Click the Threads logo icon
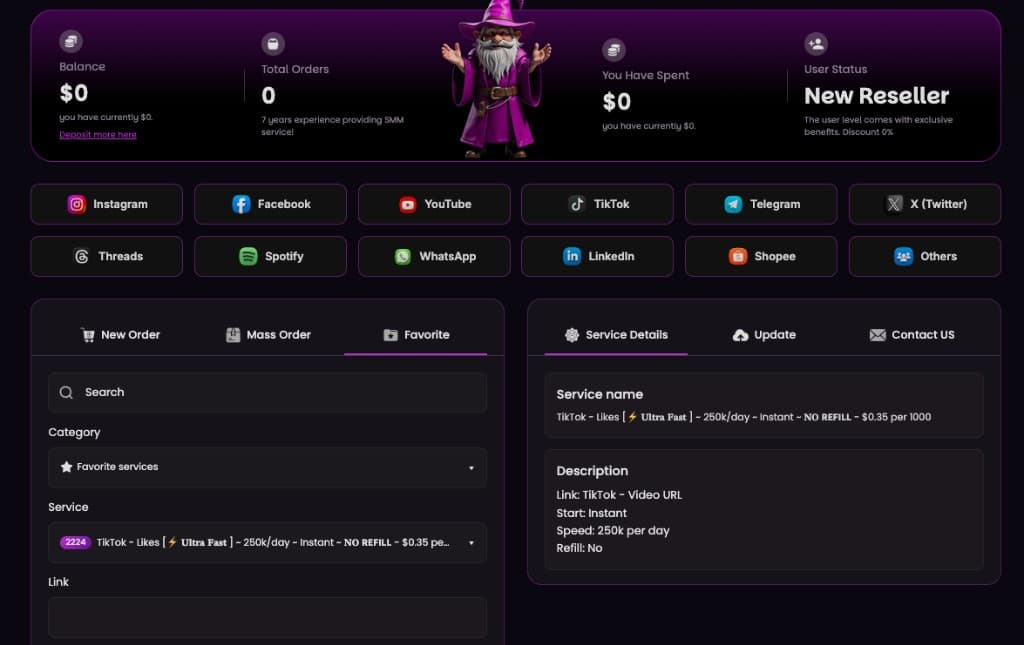This screenshot has width=1024, height=645. 82,257
